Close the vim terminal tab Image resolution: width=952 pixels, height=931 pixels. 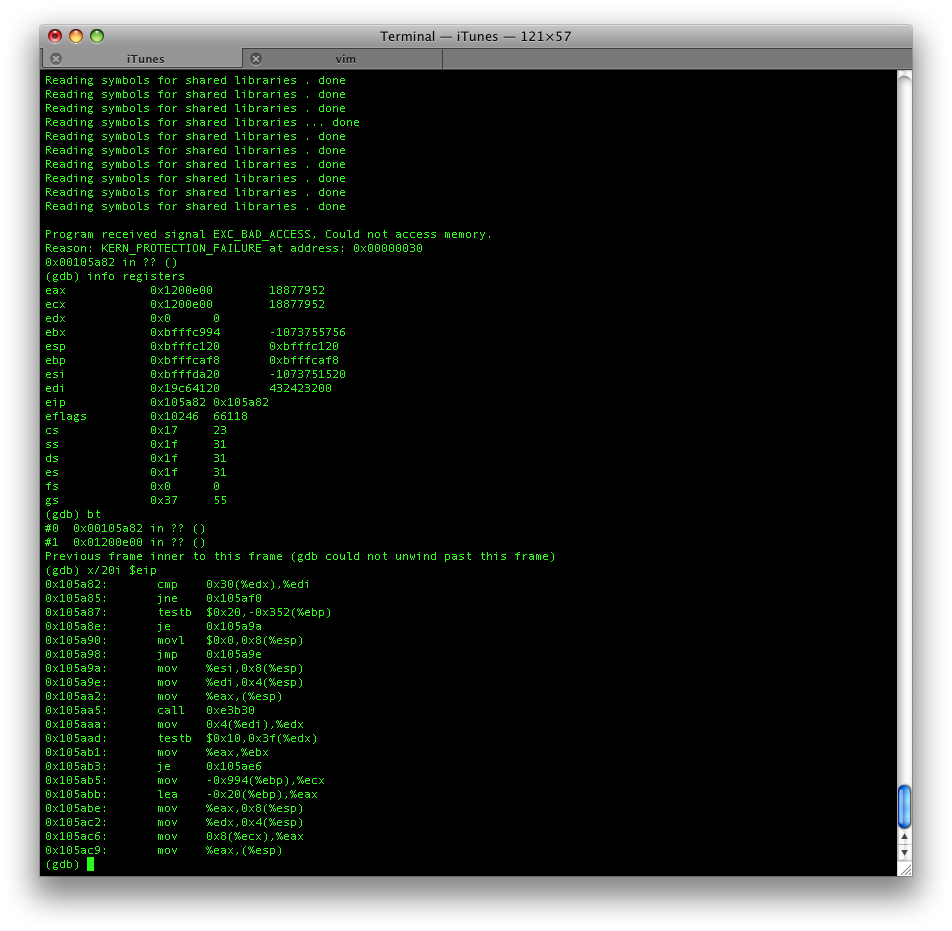pyautogui.click(x=256, y=59)
